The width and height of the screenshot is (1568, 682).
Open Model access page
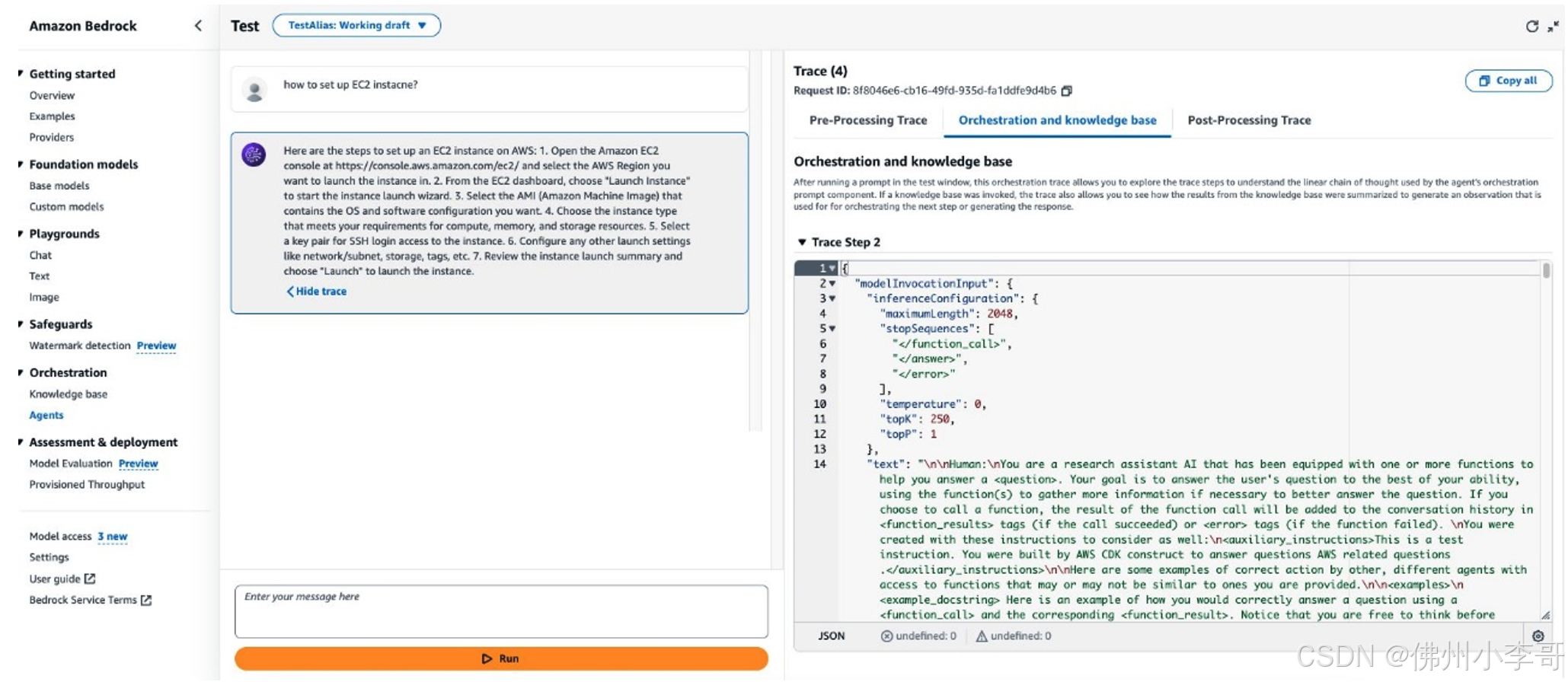pos(60,537)
